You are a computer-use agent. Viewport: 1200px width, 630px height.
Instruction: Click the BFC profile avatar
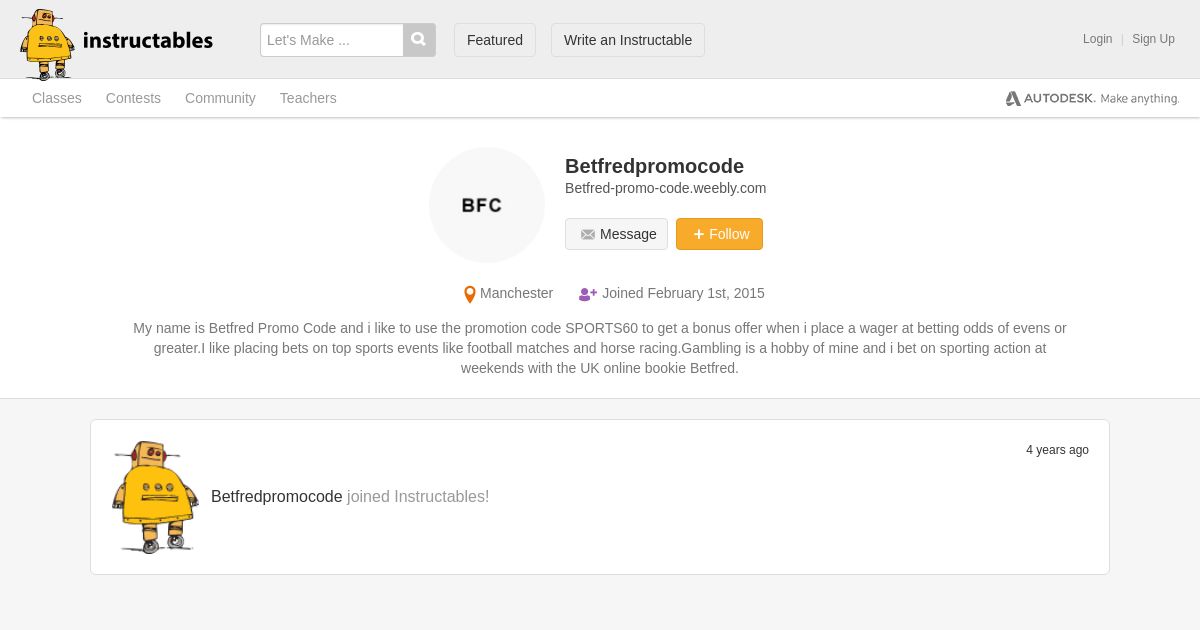point(487,205)
